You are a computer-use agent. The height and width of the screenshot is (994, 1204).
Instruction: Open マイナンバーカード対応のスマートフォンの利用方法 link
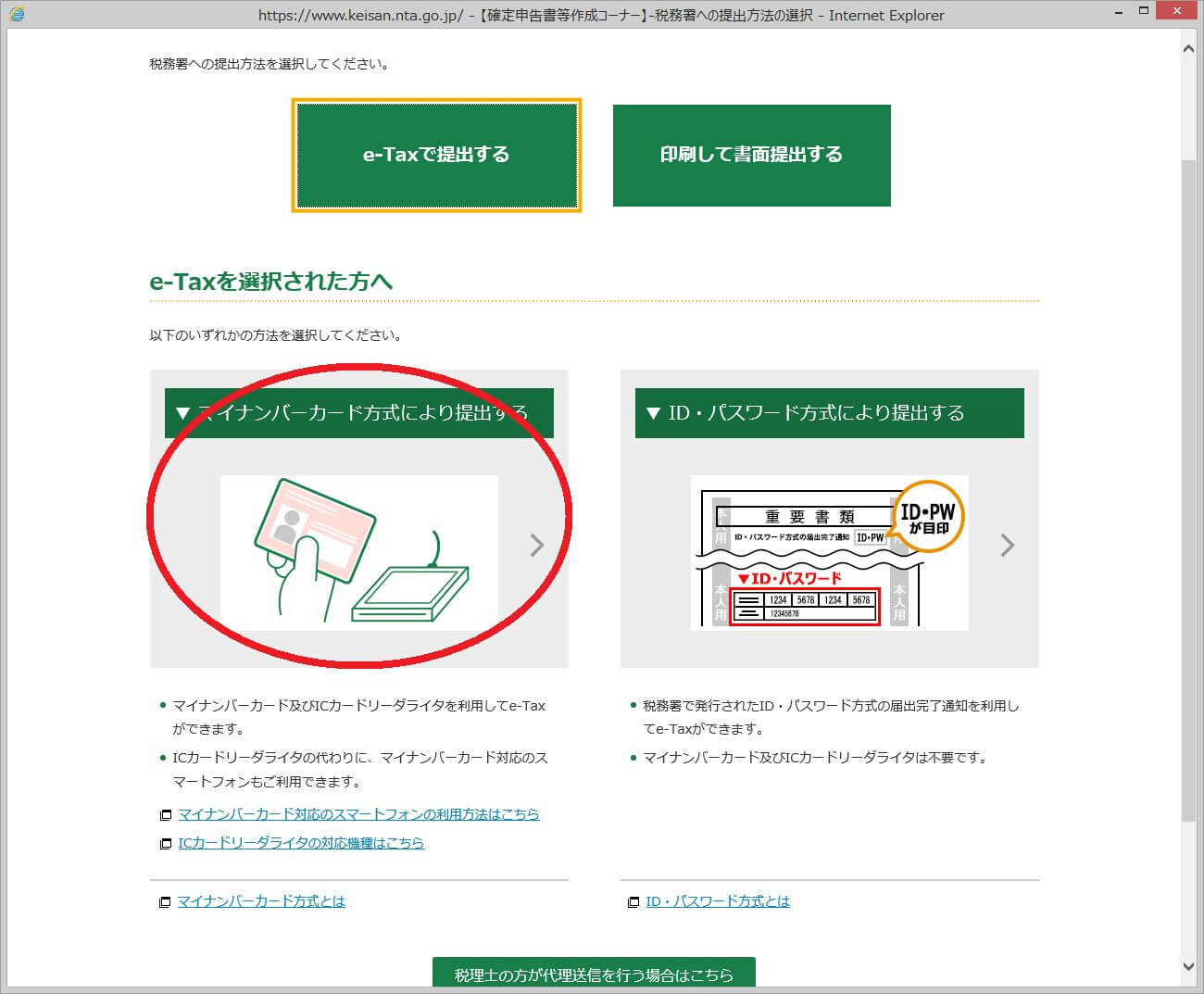click(x=358, y=814)
